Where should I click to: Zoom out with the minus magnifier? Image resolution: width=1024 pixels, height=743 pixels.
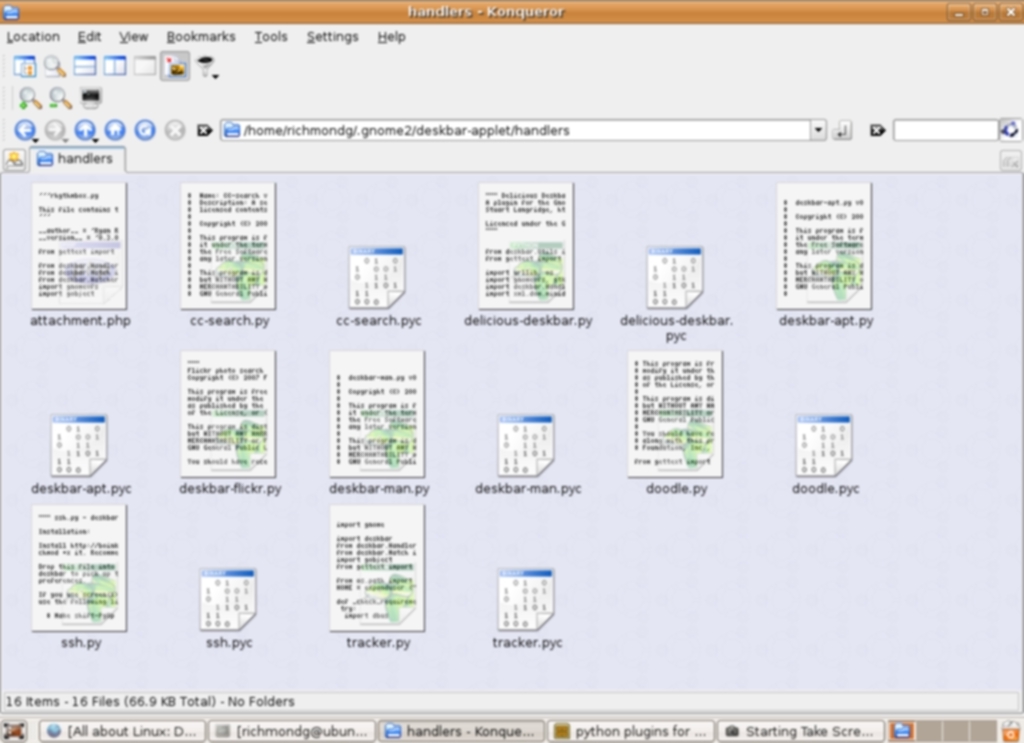(60, 97)
